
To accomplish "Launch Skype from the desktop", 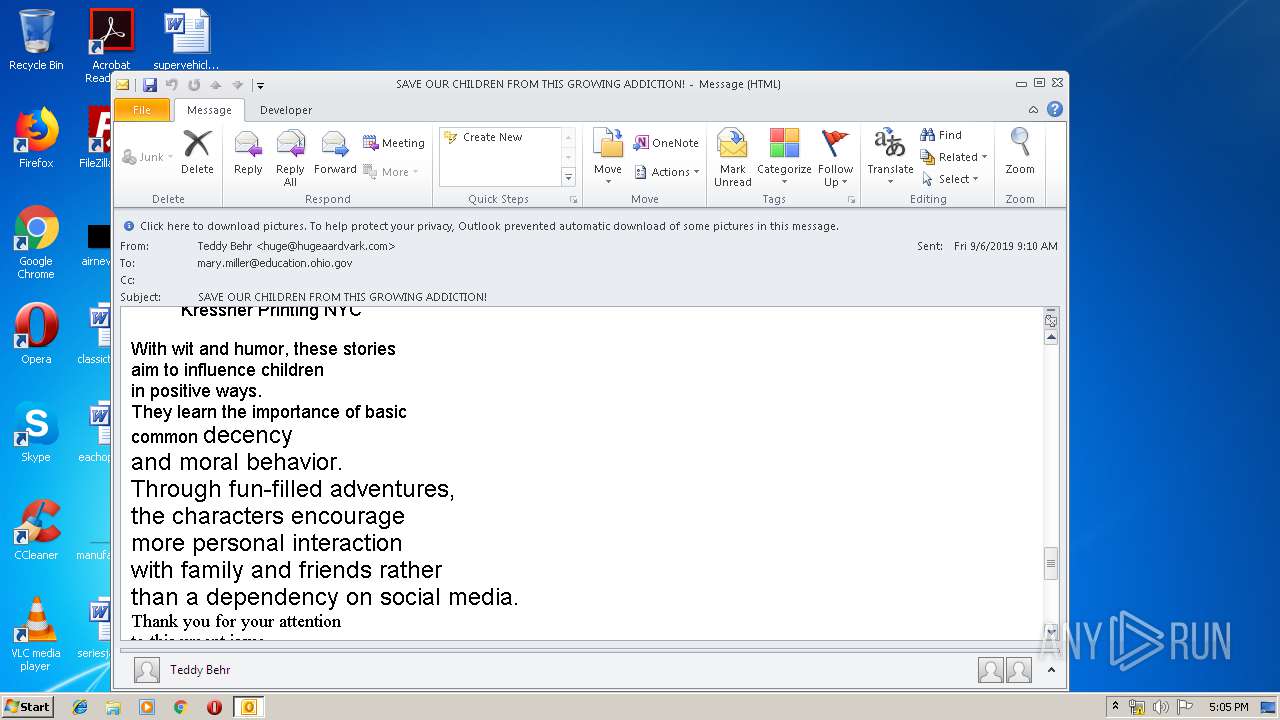I will (36, 432).
